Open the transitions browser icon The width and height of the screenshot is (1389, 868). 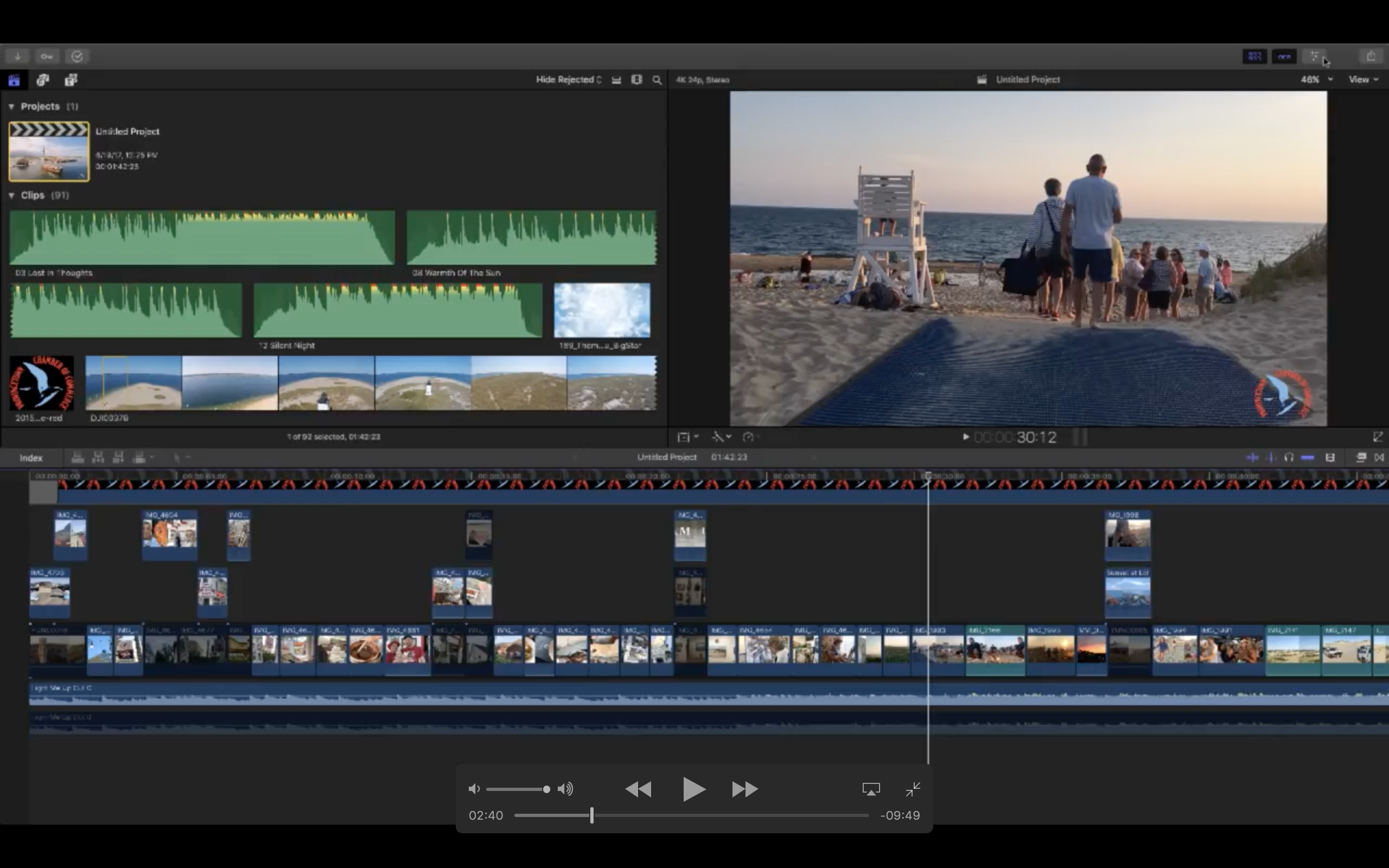point(1379,457)
